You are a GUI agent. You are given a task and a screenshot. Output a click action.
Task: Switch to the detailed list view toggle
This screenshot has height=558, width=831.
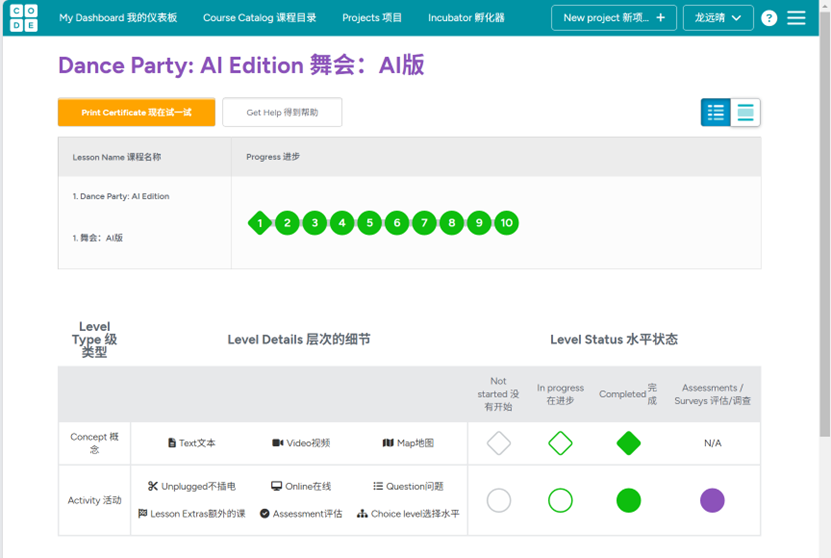click(715, 112)
